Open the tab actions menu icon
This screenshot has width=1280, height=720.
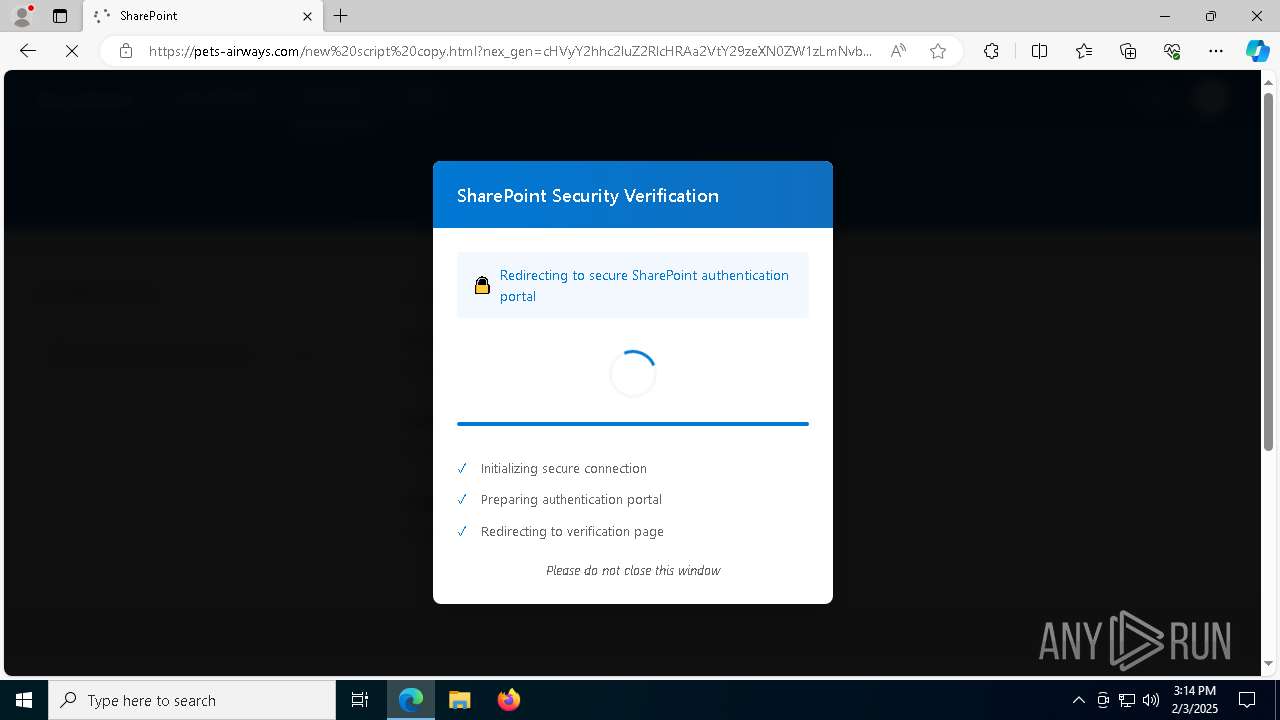tap(60, 16)
